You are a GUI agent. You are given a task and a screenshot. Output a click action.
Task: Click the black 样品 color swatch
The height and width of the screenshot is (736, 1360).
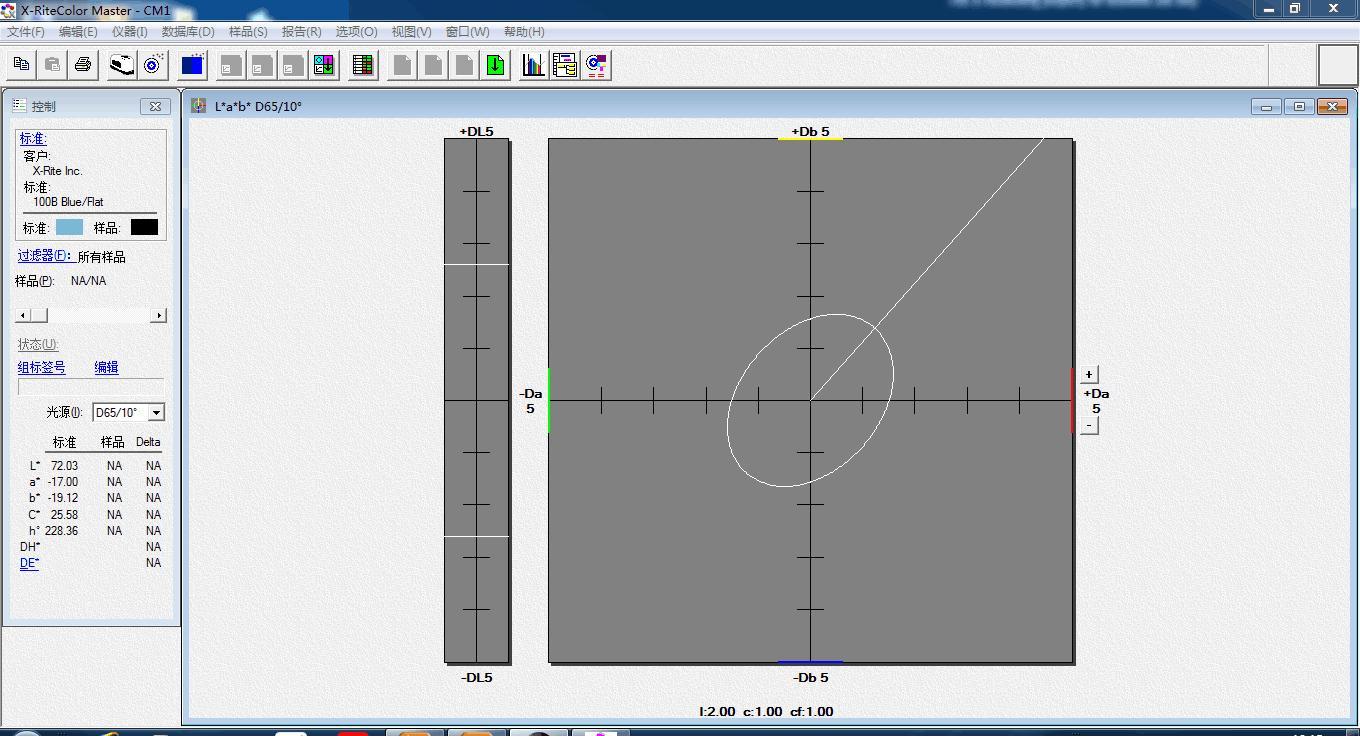(144, 227)
